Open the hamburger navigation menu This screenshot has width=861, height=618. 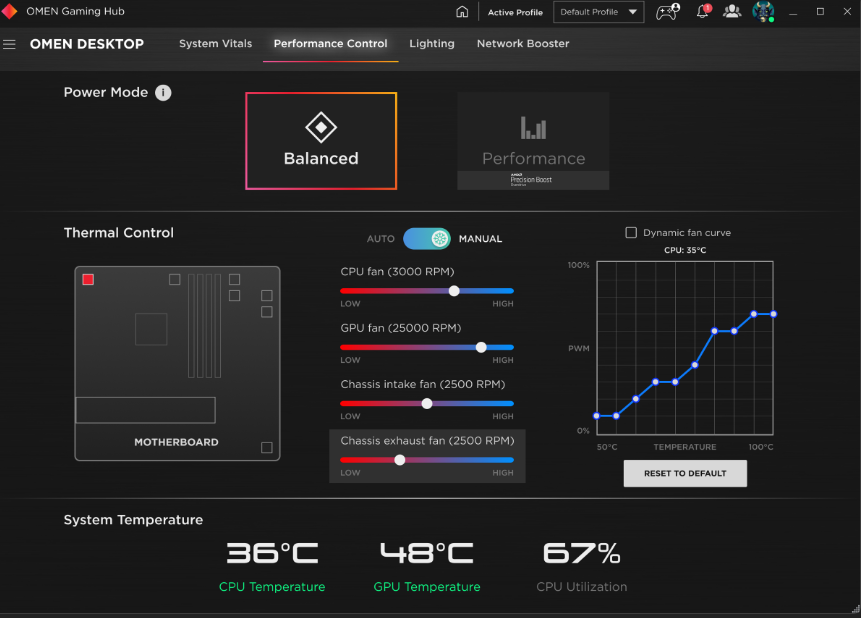[9, 44]
